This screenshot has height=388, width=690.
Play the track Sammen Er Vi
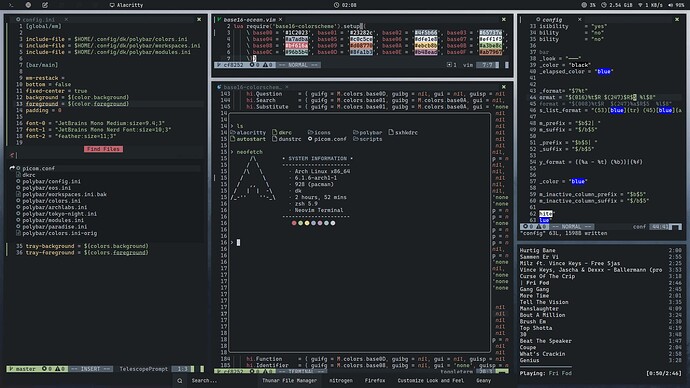(539, 257)
